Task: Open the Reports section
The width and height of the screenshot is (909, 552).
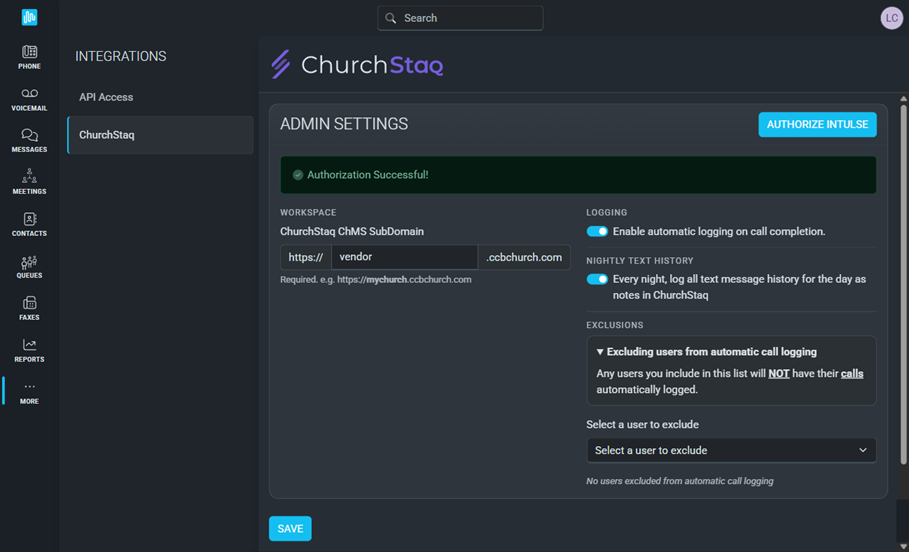Action: [30, 351]
